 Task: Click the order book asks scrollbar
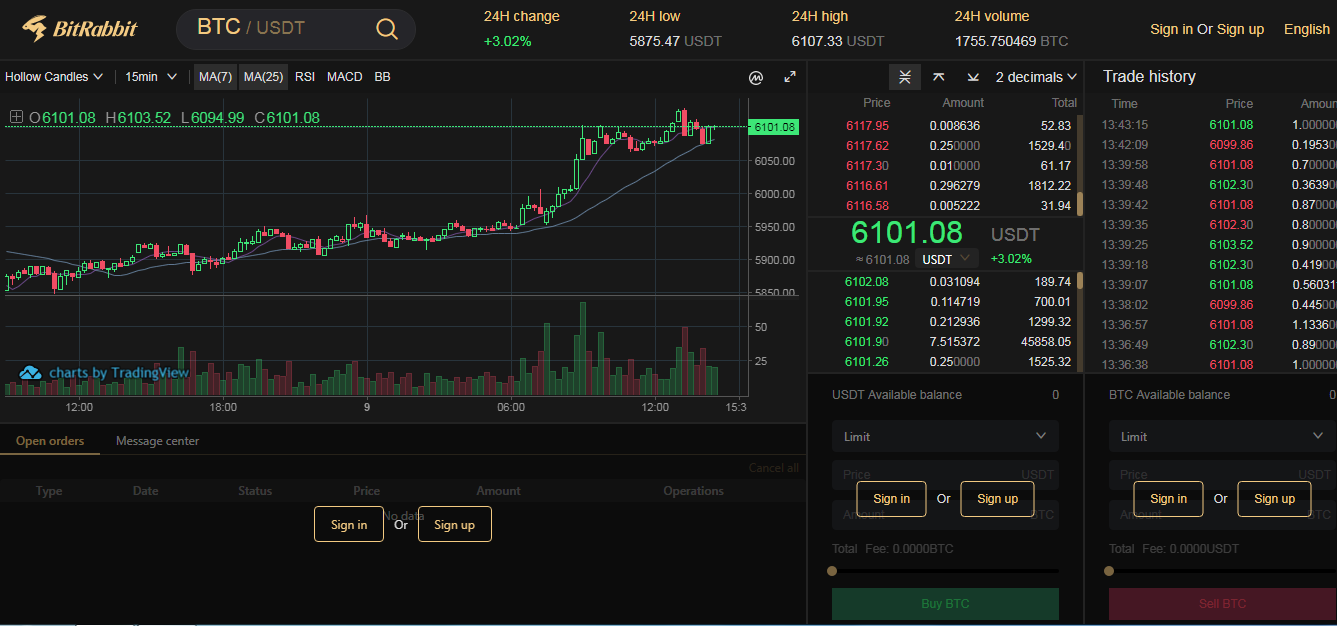coord(1079,205)
